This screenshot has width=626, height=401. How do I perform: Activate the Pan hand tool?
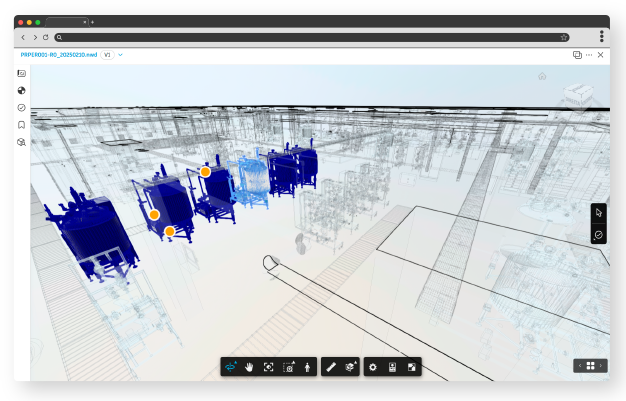pyautogui.click(x=250, y=367)
